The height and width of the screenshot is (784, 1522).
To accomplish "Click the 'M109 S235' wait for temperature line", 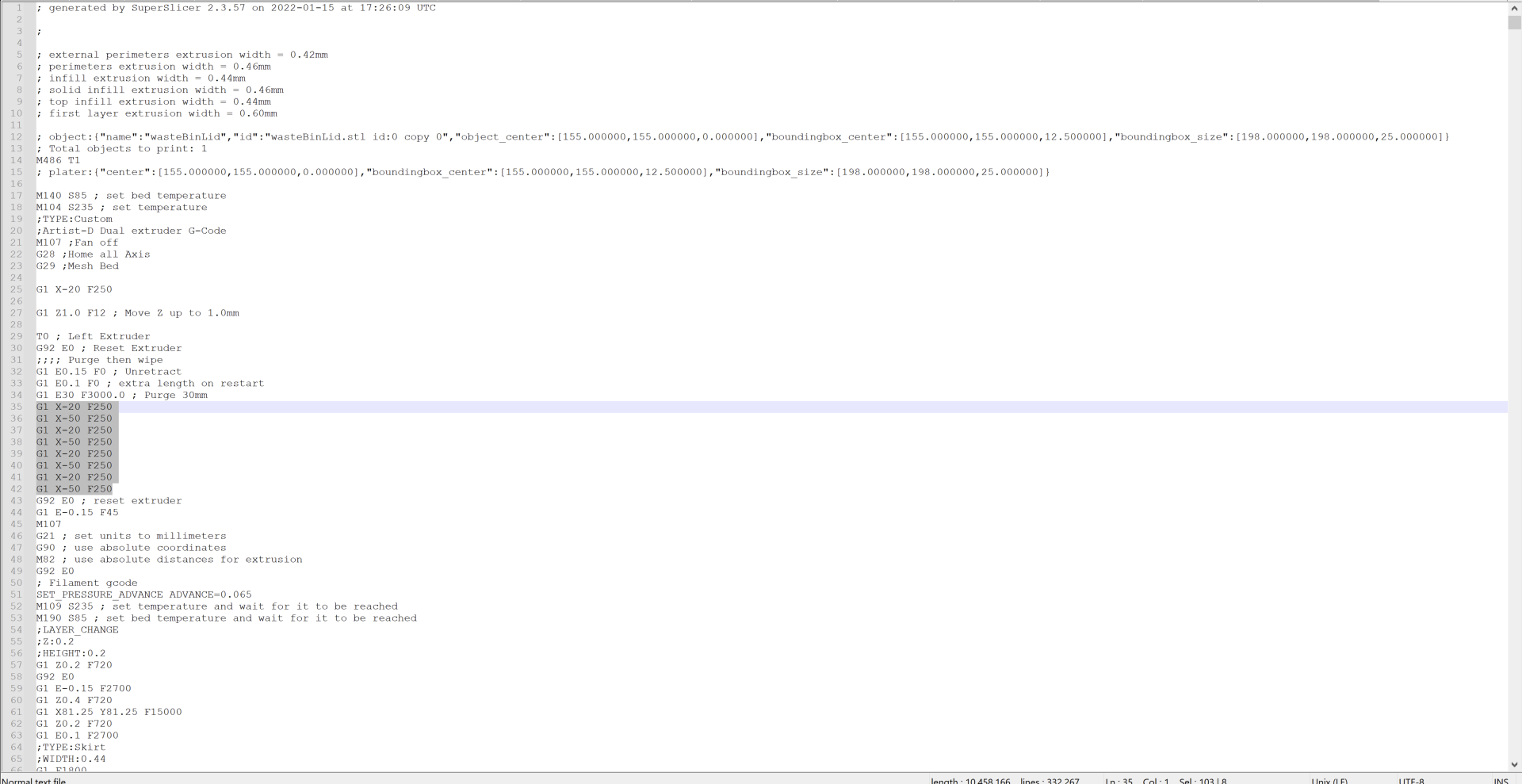I will point(216,606).
